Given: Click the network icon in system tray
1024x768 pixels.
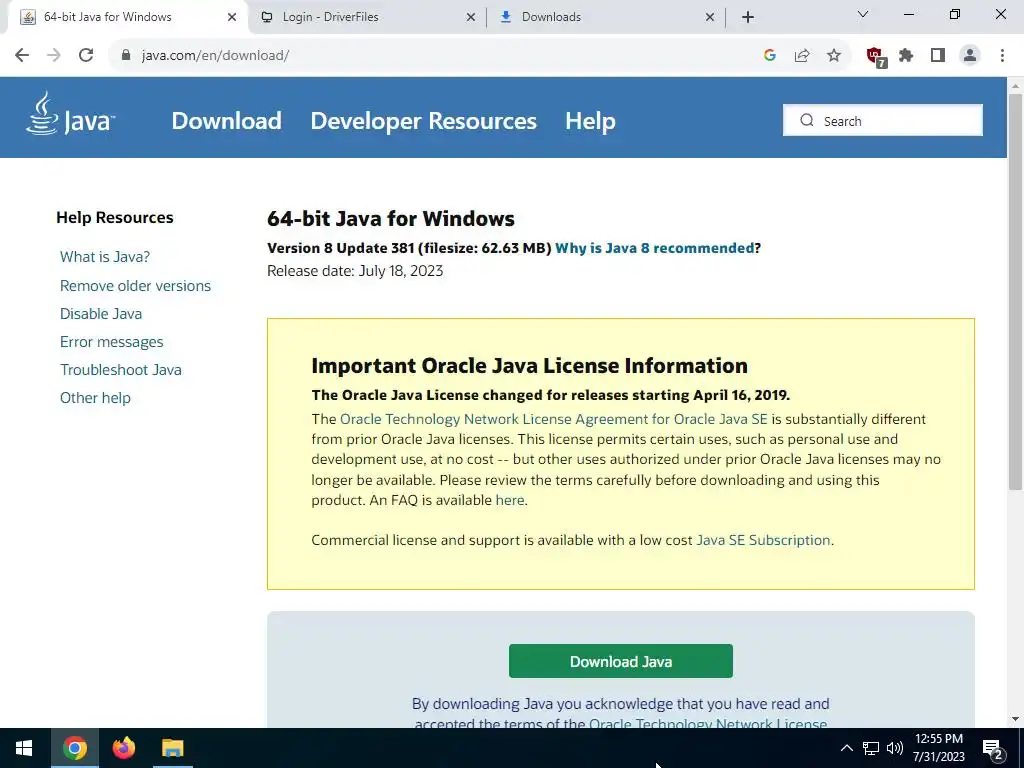Looking at the screenshot, I should 871,748.
